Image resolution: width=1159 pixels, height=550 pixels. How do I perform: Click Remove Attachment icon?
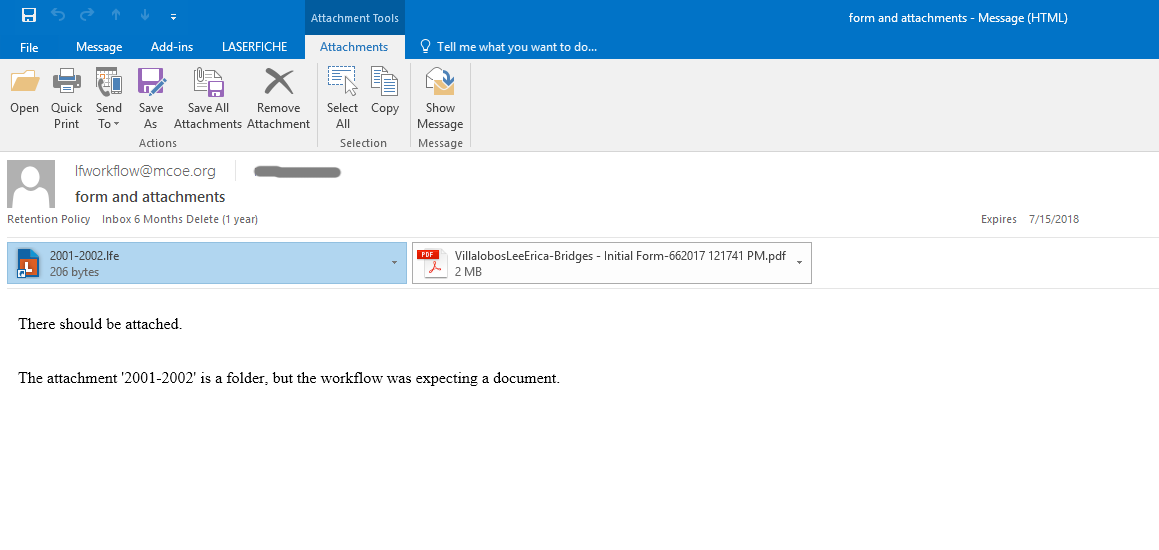click(x=278, y=83)
